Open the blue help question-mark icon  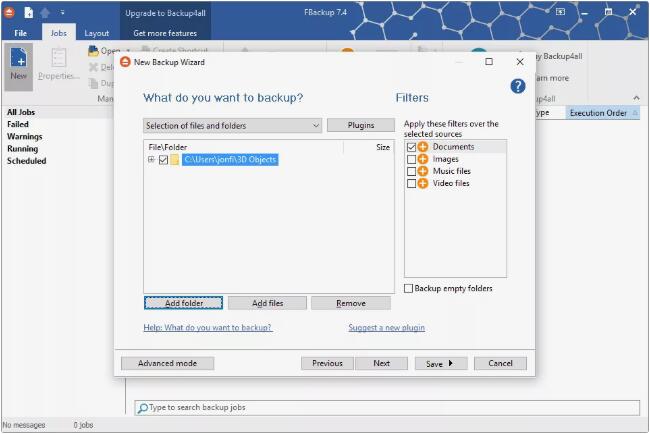518,86
